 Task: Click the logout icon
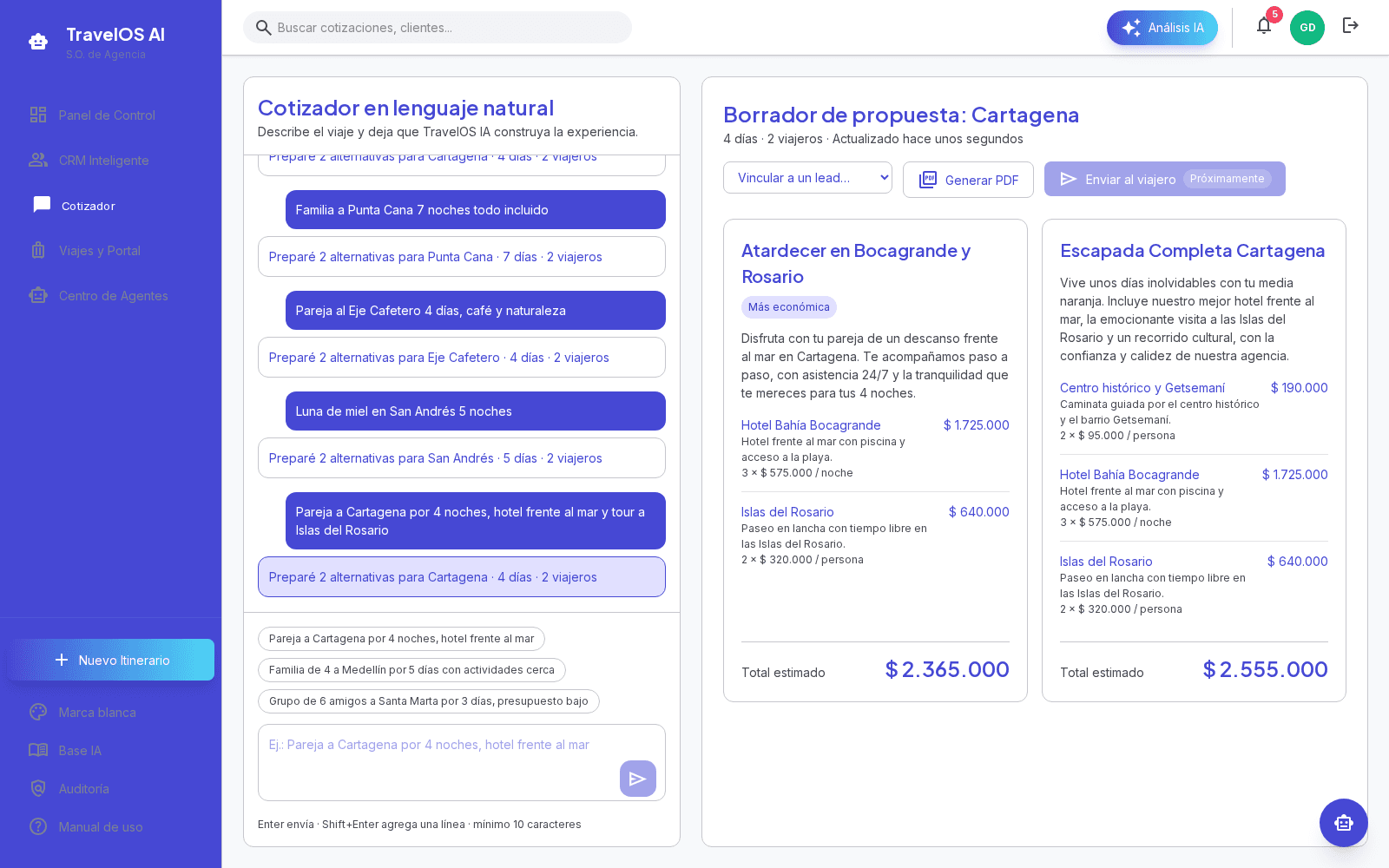tap(1351, 26)
